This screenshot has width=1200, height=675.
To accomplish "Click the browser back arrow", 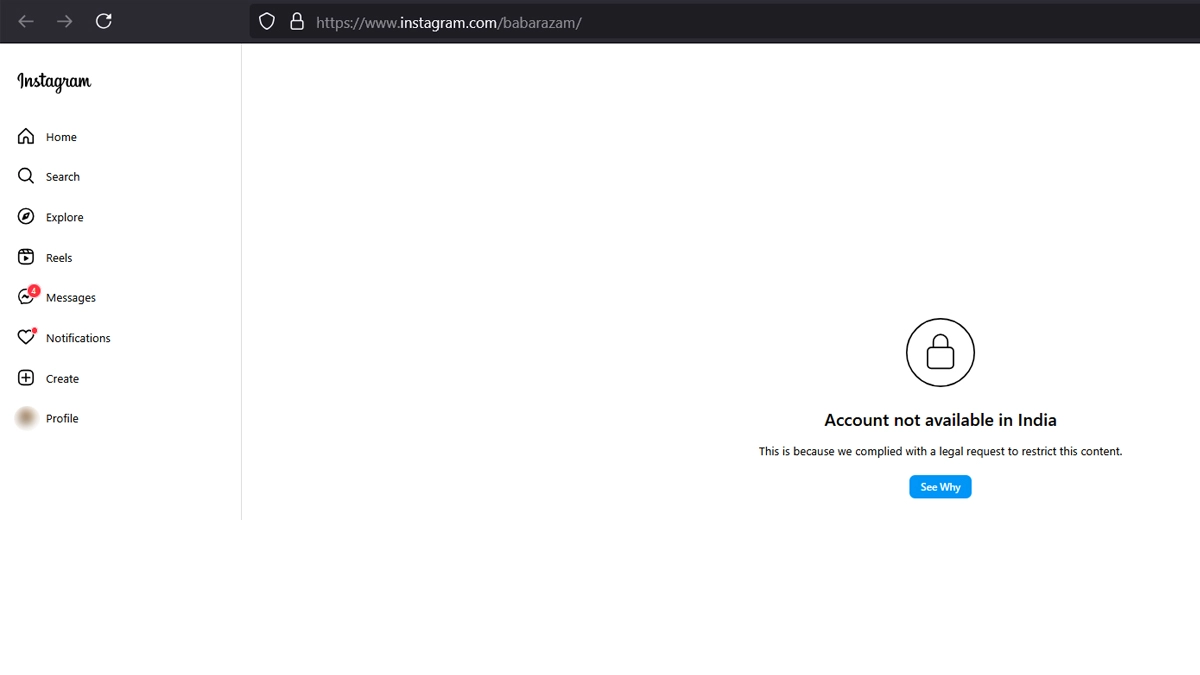I will pos(26,21).
